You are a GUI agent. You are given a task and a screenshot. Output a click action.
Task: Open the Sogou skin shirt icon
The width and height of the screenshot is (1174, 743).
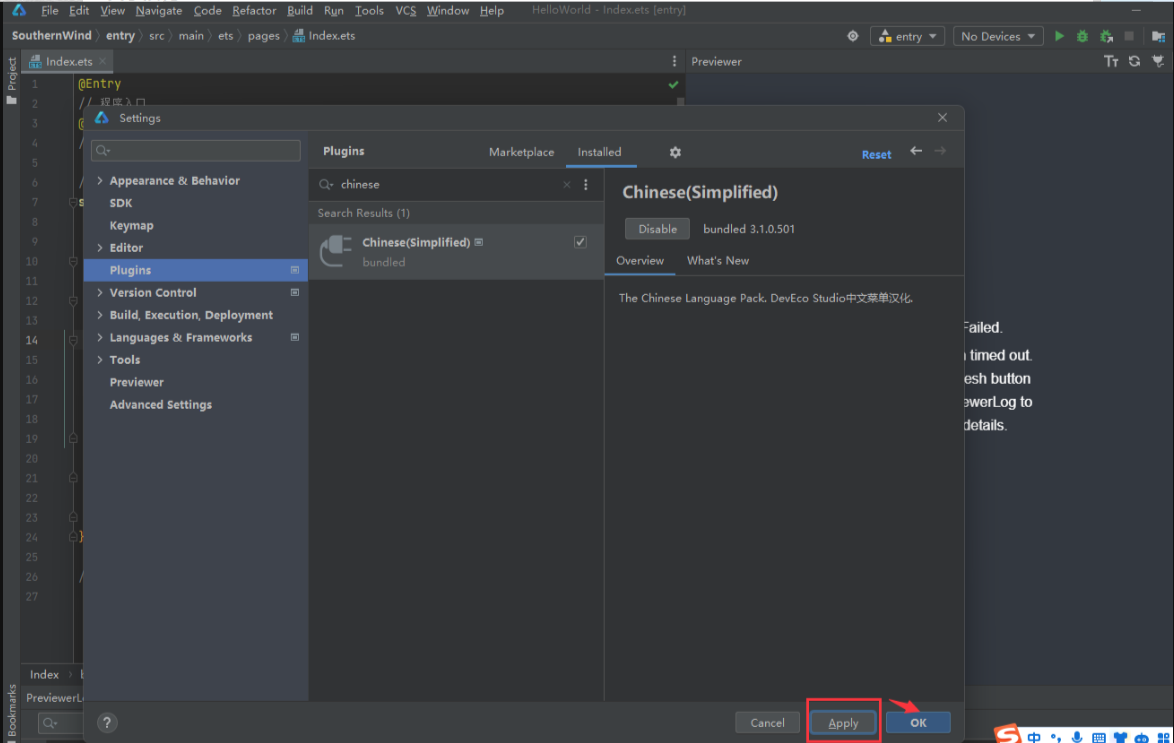1120,738
